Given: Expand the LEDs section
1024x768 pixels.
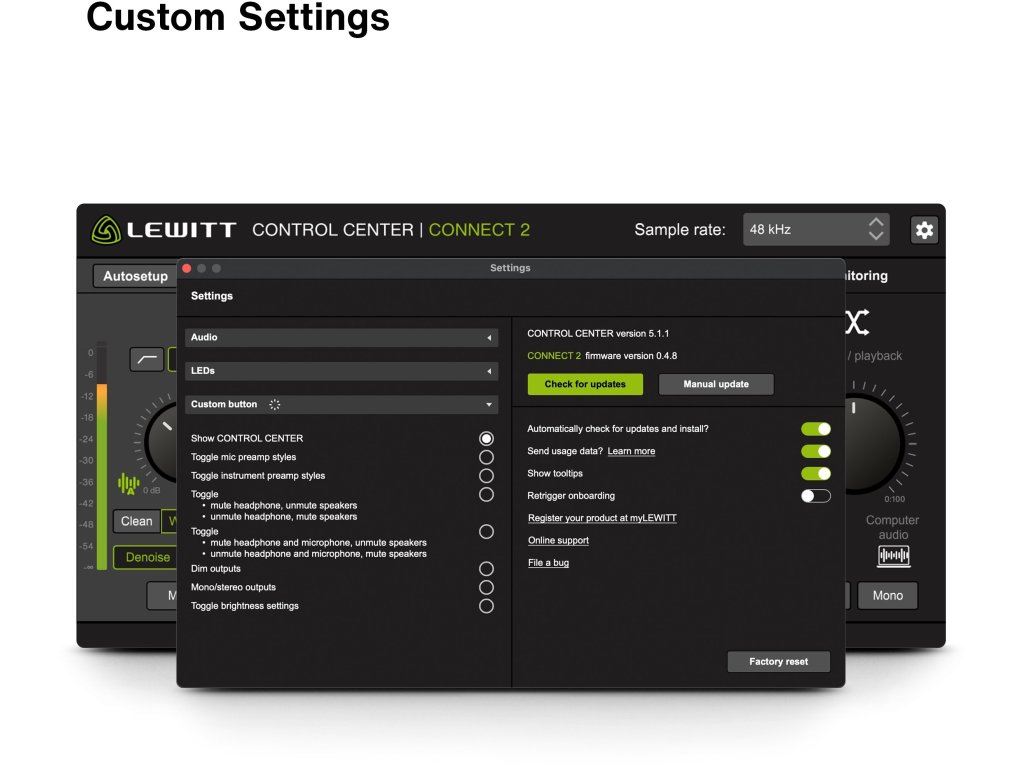Looking at the screenshot, I should point(342,371).
